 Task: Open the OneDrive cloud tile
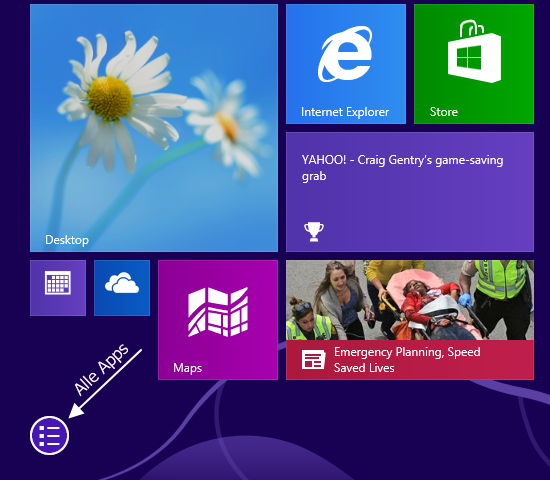122,288
